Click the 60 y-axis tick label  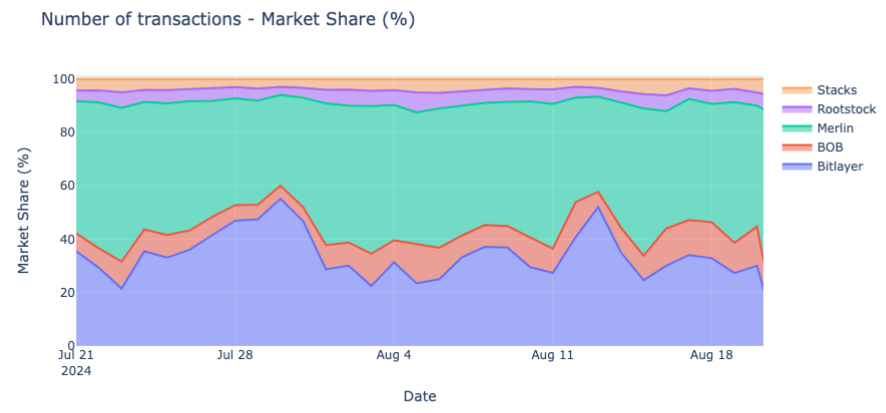(x=66, y=186)
